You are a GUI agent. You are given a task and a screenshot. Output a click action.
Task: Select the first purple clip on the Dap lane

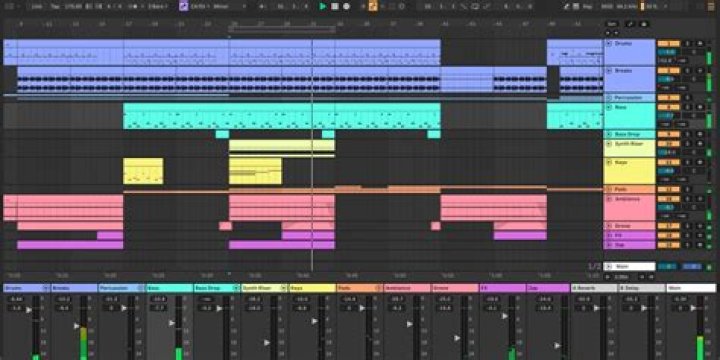click(x=70, y=245)
